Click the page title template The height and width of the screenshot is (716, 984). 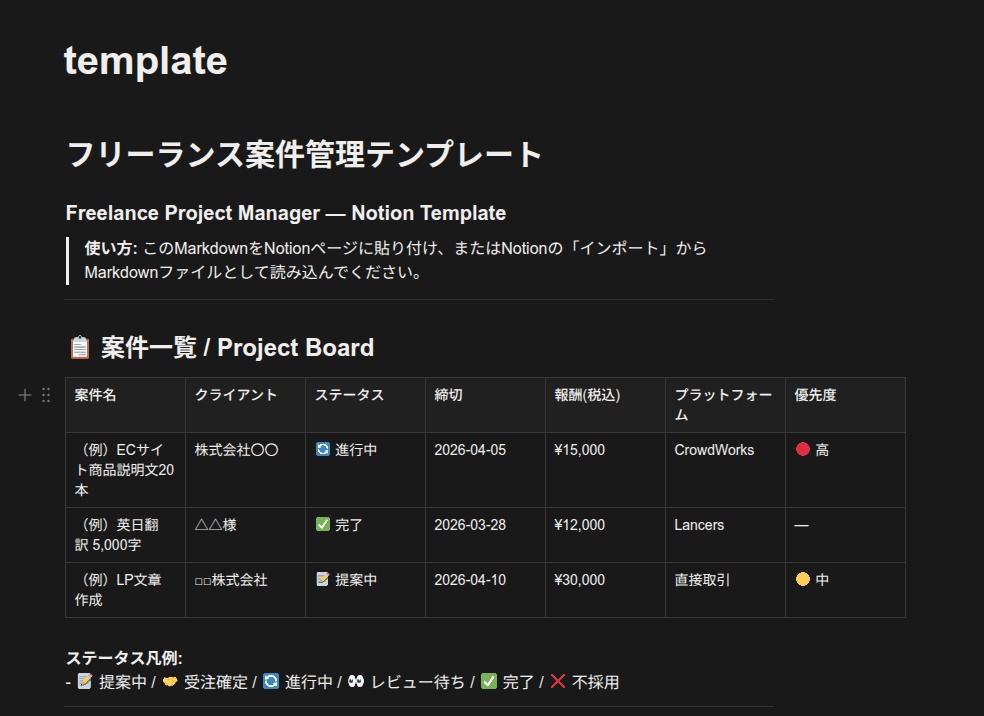coord(146,61)
